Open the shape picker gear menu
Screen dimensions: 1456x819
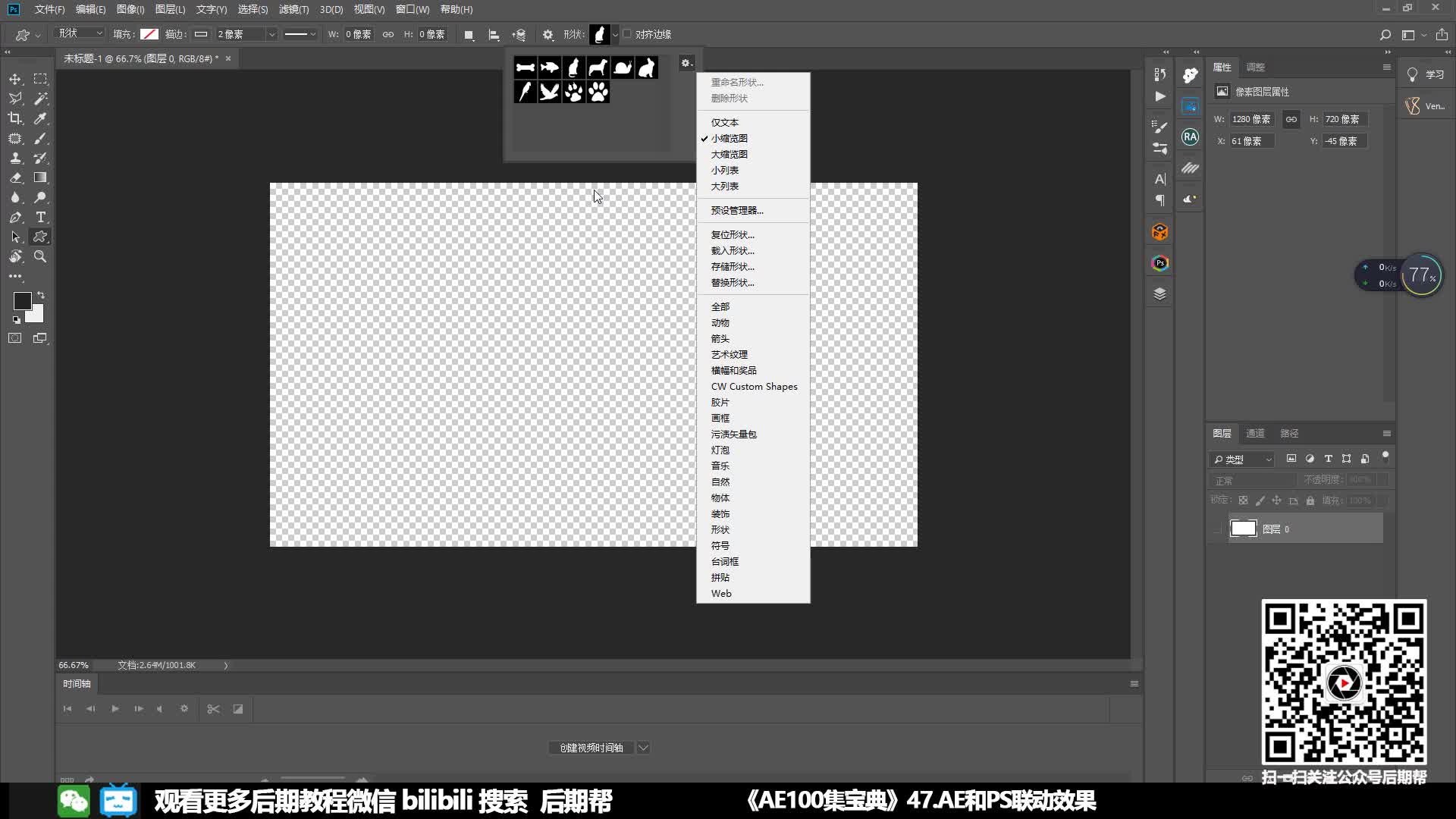(x=686, y=64)
